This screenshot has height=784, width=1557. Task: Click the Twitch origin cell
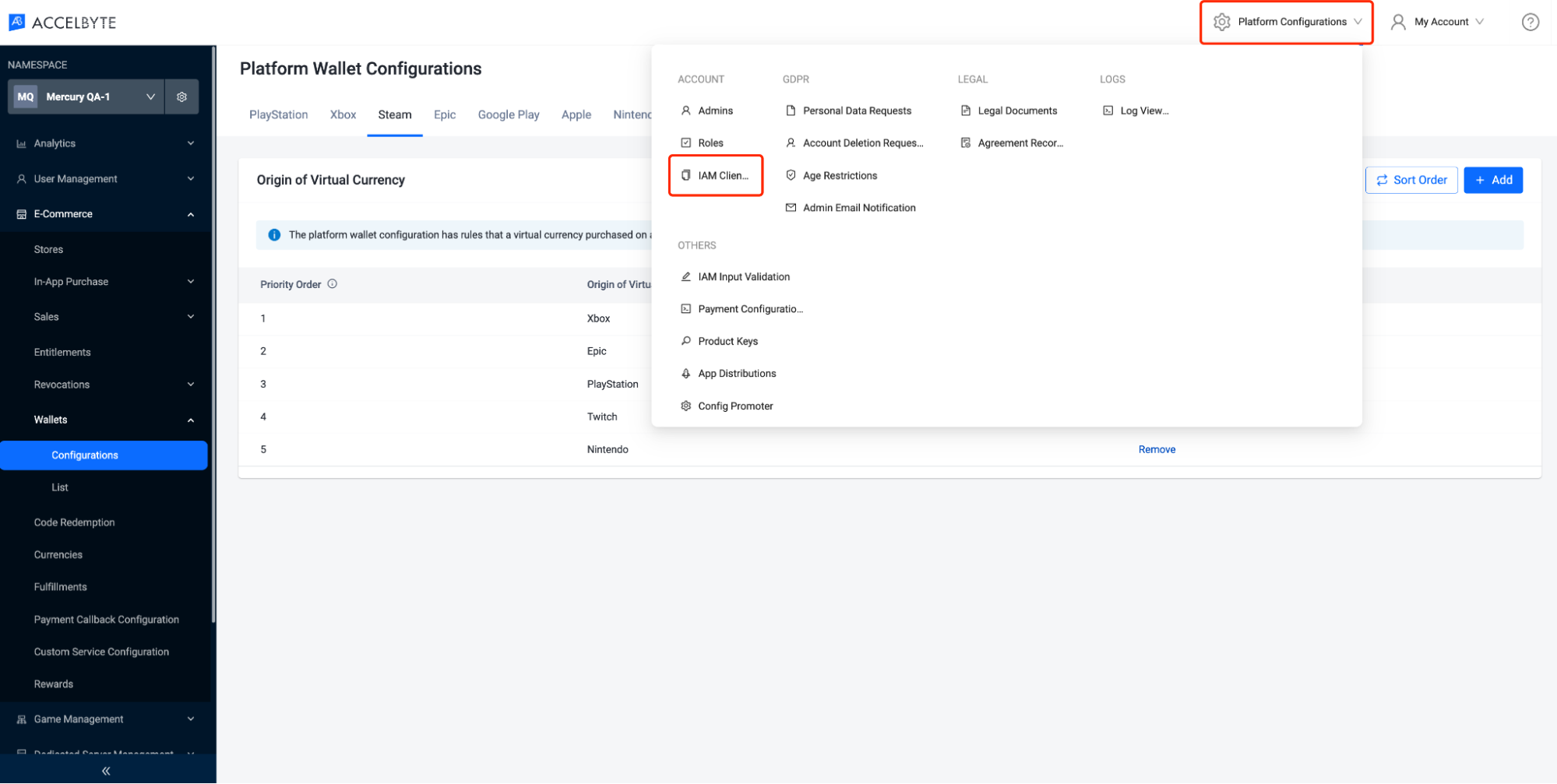(x=602, y=417)
